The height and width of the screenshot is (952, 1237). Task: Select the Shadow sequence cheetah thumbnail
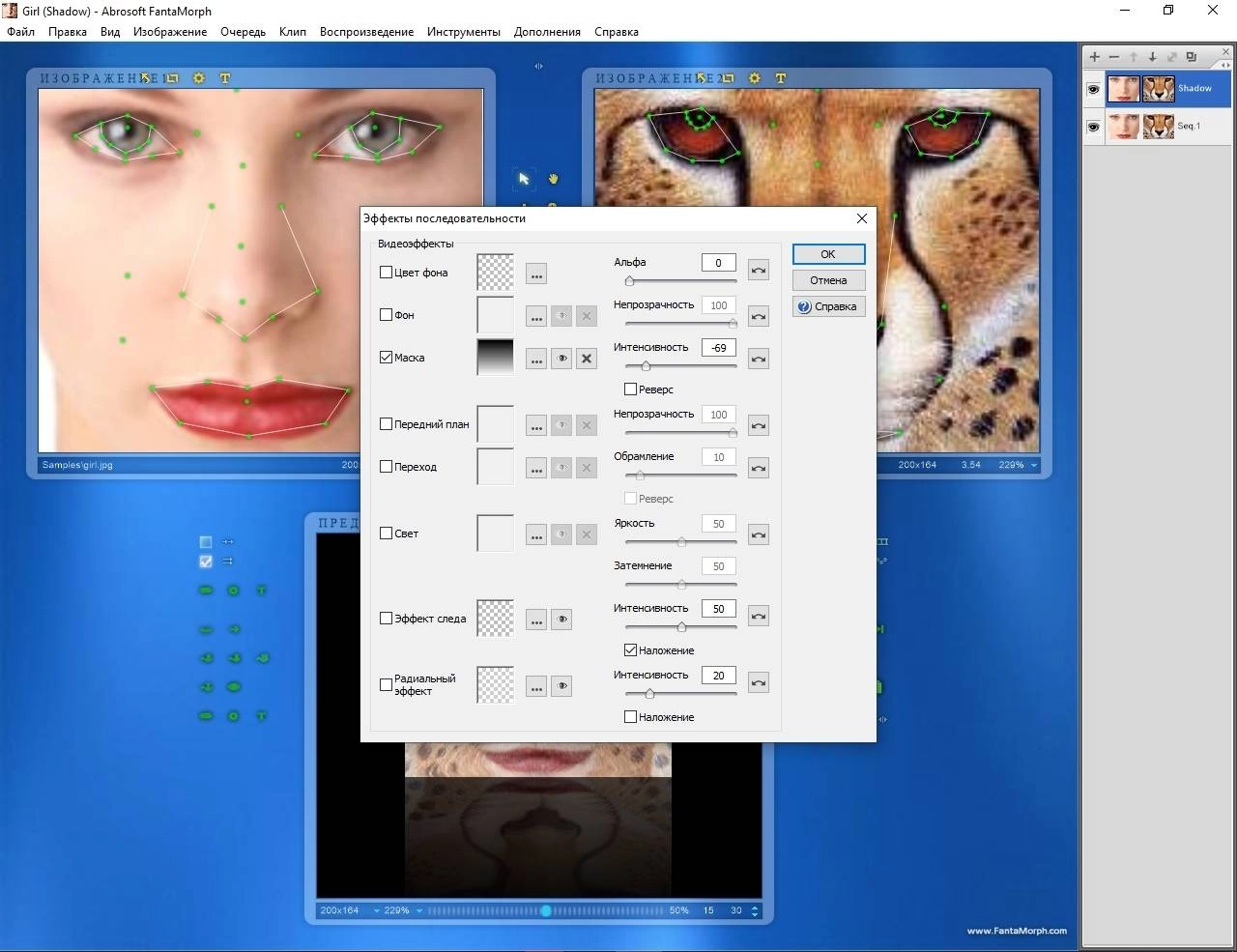(1158, 89)
